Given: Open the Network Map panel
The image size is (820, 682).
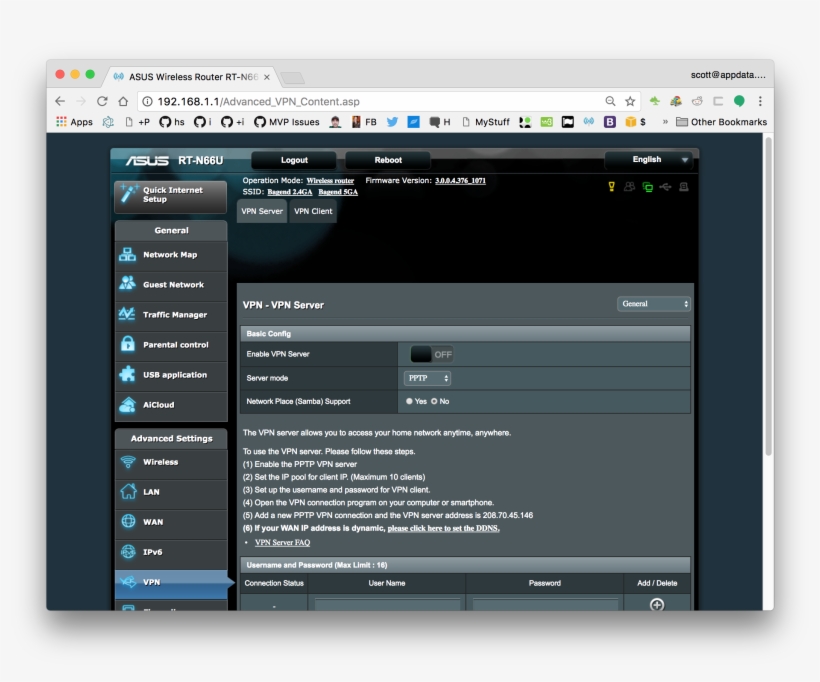Looking at the screenshot, I should coord(171,254).
